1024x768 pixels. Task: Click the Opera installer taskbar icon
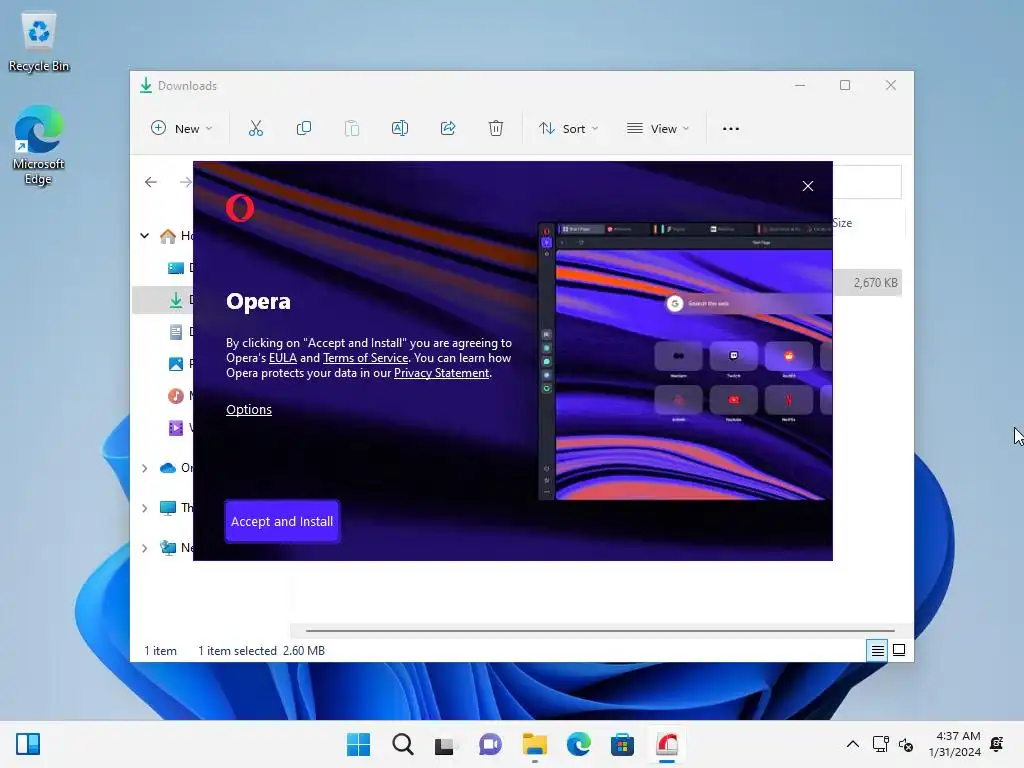click(667, 744)
